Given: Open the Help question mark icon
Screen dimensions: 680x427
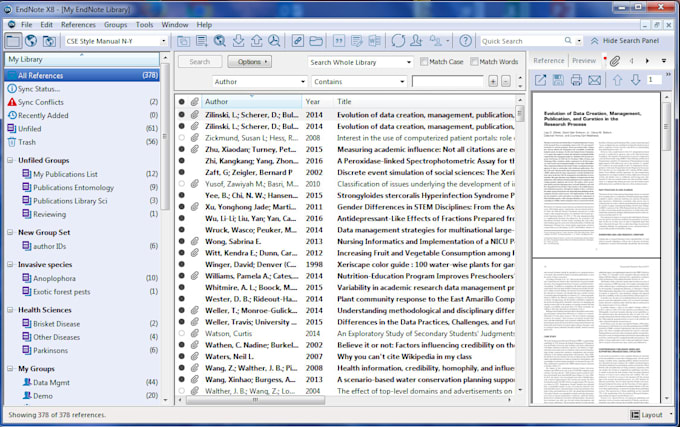Looking at the screenshot, I should (465, 41).
